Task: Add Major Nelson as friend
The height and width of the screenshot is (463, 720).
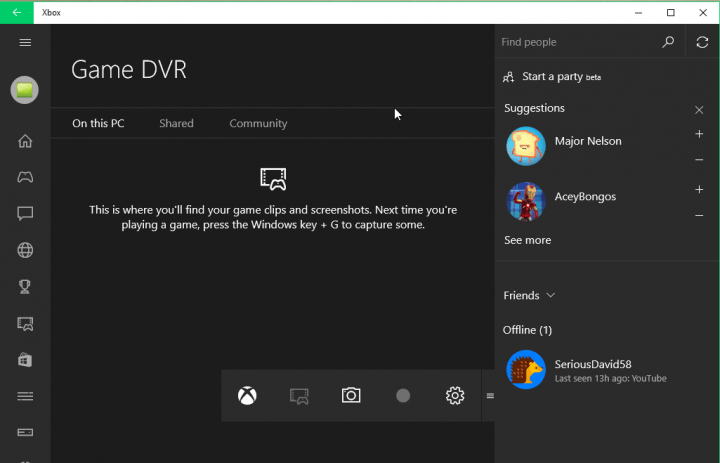Action: coord(699,134)
